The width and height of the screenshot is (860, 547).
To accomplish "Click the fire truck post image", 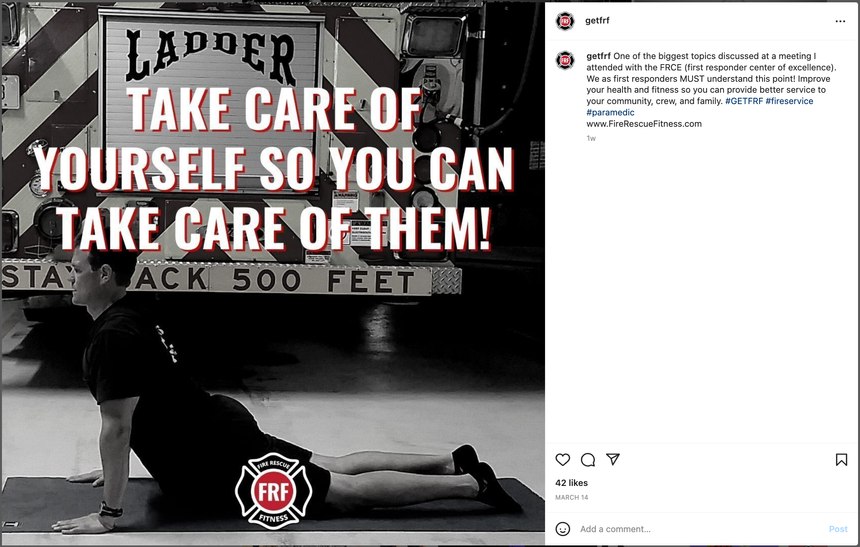I will (x=273, y=274).
